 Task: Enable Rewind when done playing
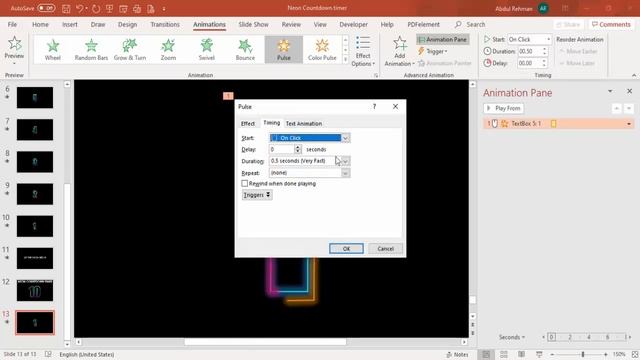244,184
